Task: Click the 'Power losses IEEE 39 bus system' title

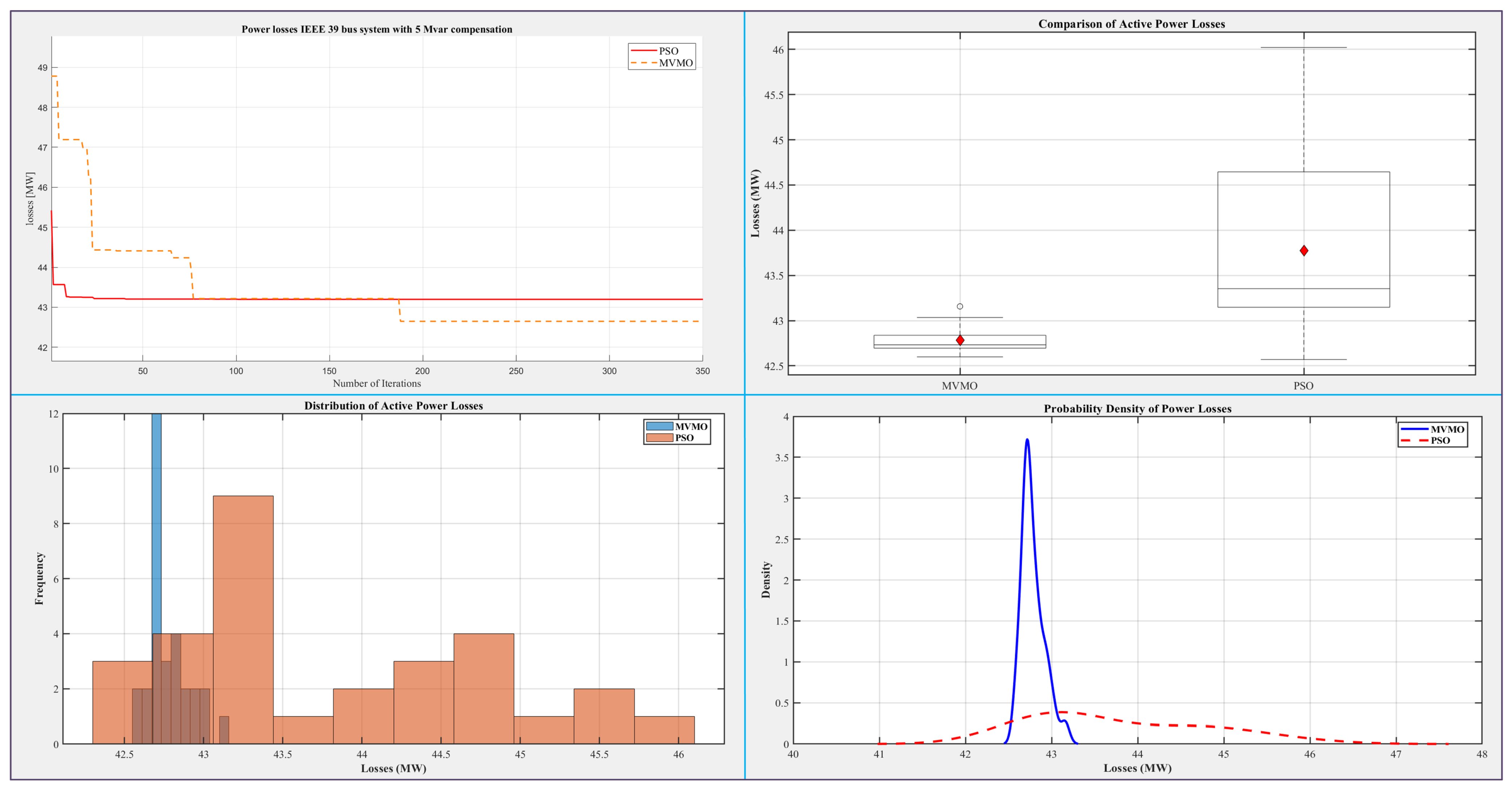Action: (377, 29)
